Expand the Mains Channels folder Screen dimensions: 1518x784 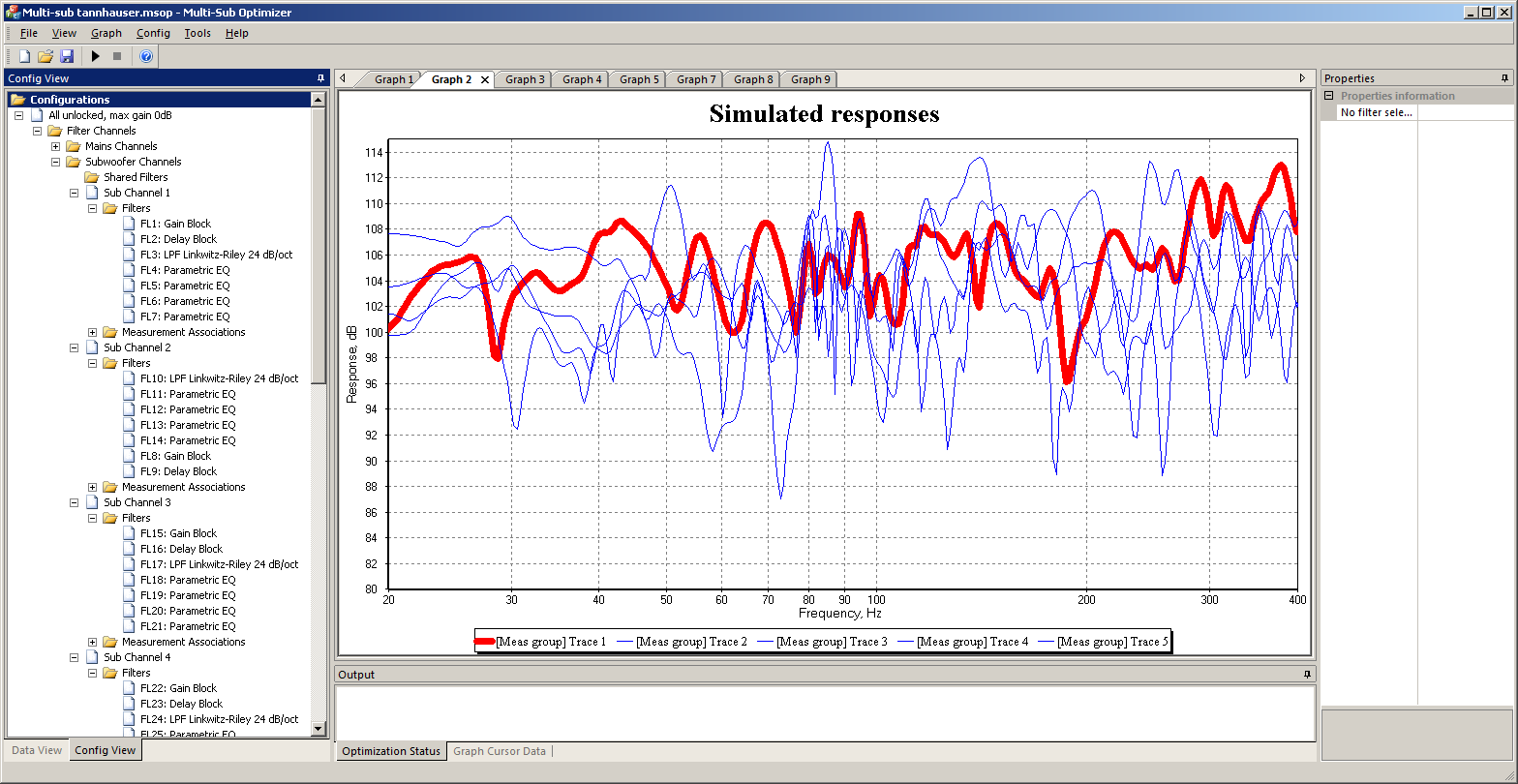56,146
